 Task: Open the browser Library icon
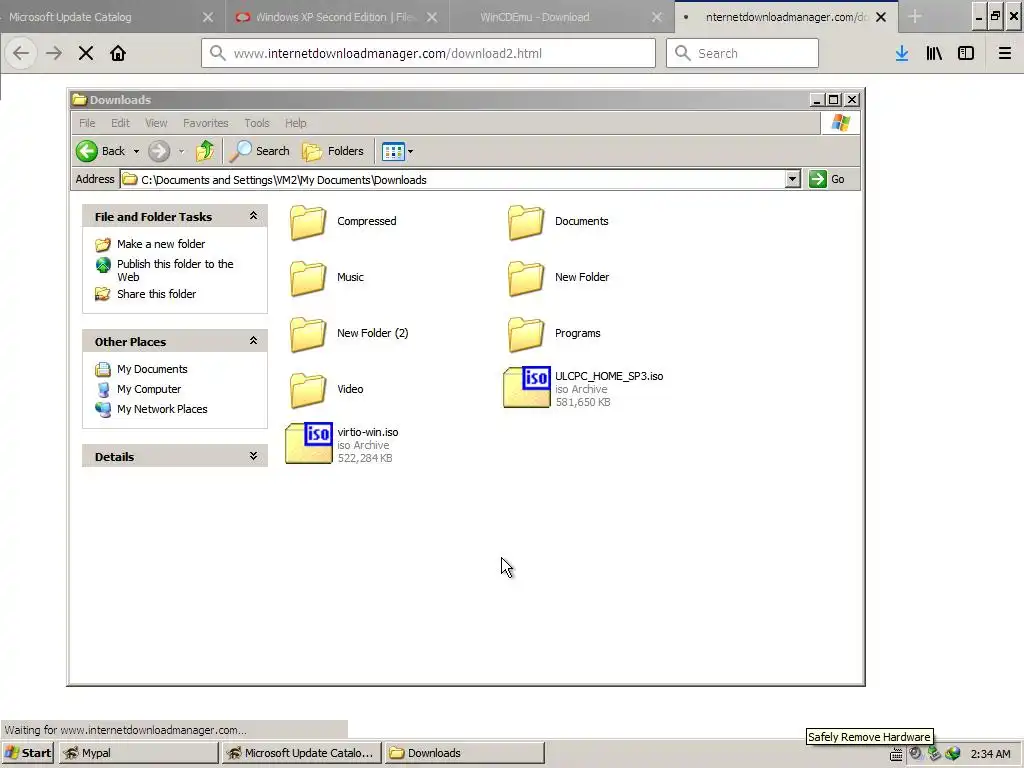pyautogui.click(x=934, y=54)
